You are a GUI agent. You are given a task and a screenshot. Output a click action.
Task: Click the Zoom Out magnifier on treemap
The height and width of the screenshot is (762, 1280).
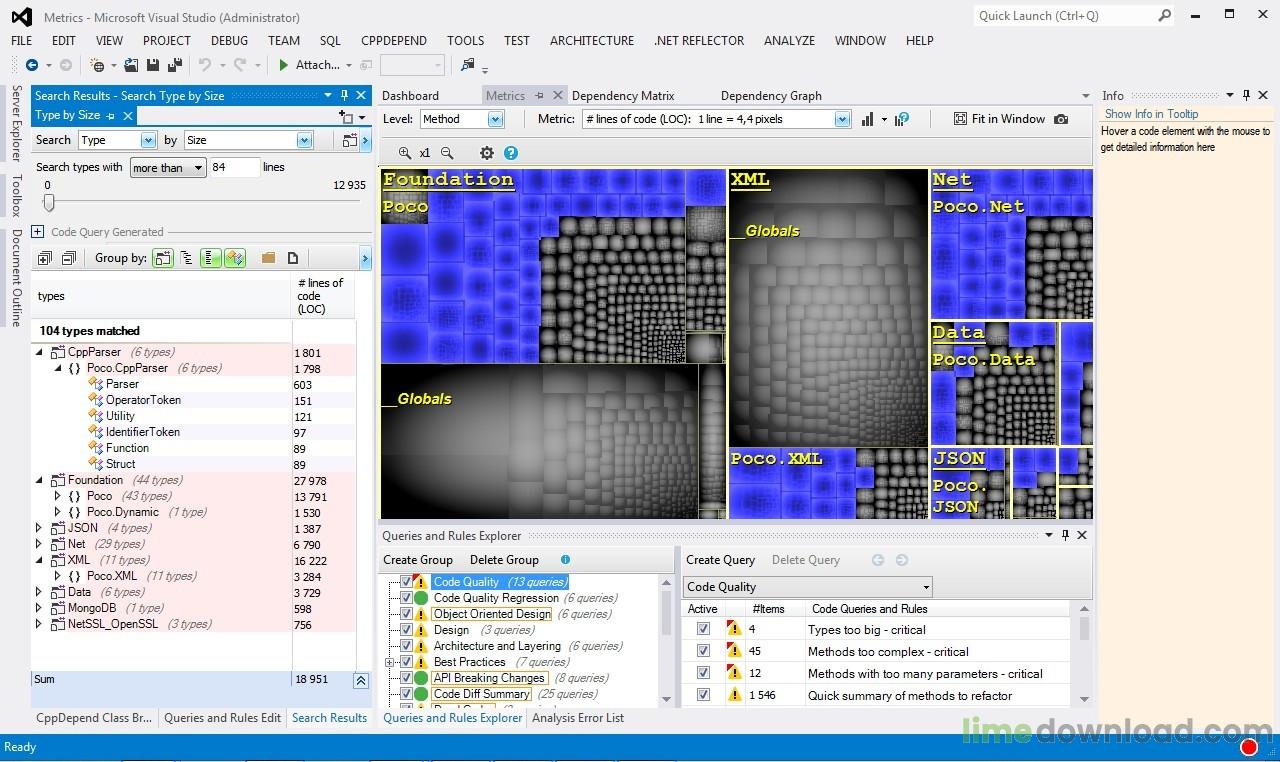click(447, 153)
